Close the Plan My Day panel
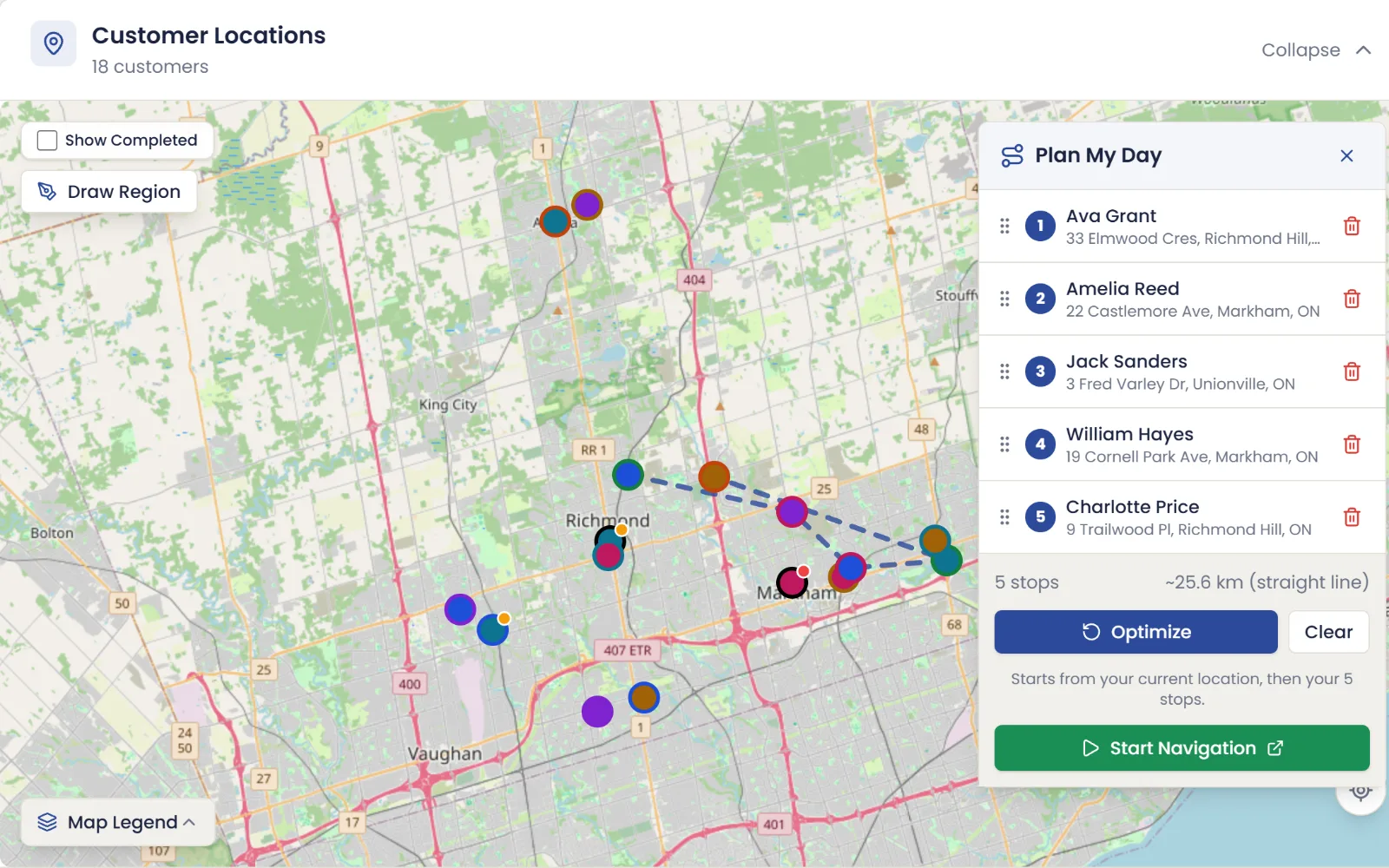The width and height of the screenshot is (1389, 868). (1346, 155)
